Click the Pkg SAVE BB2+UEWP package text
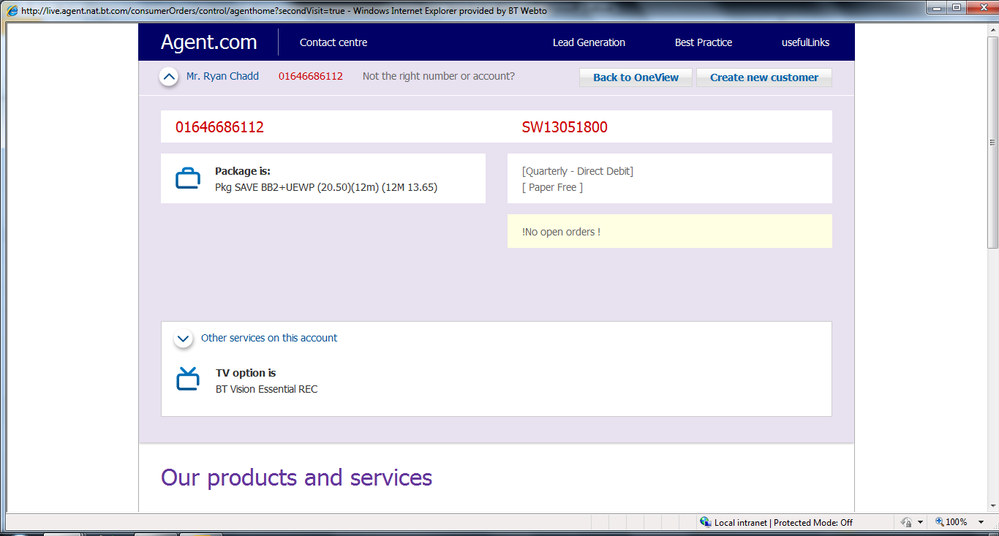Viewport: 999px width, 536px height. pyautogui.click(x=326, y=187)
